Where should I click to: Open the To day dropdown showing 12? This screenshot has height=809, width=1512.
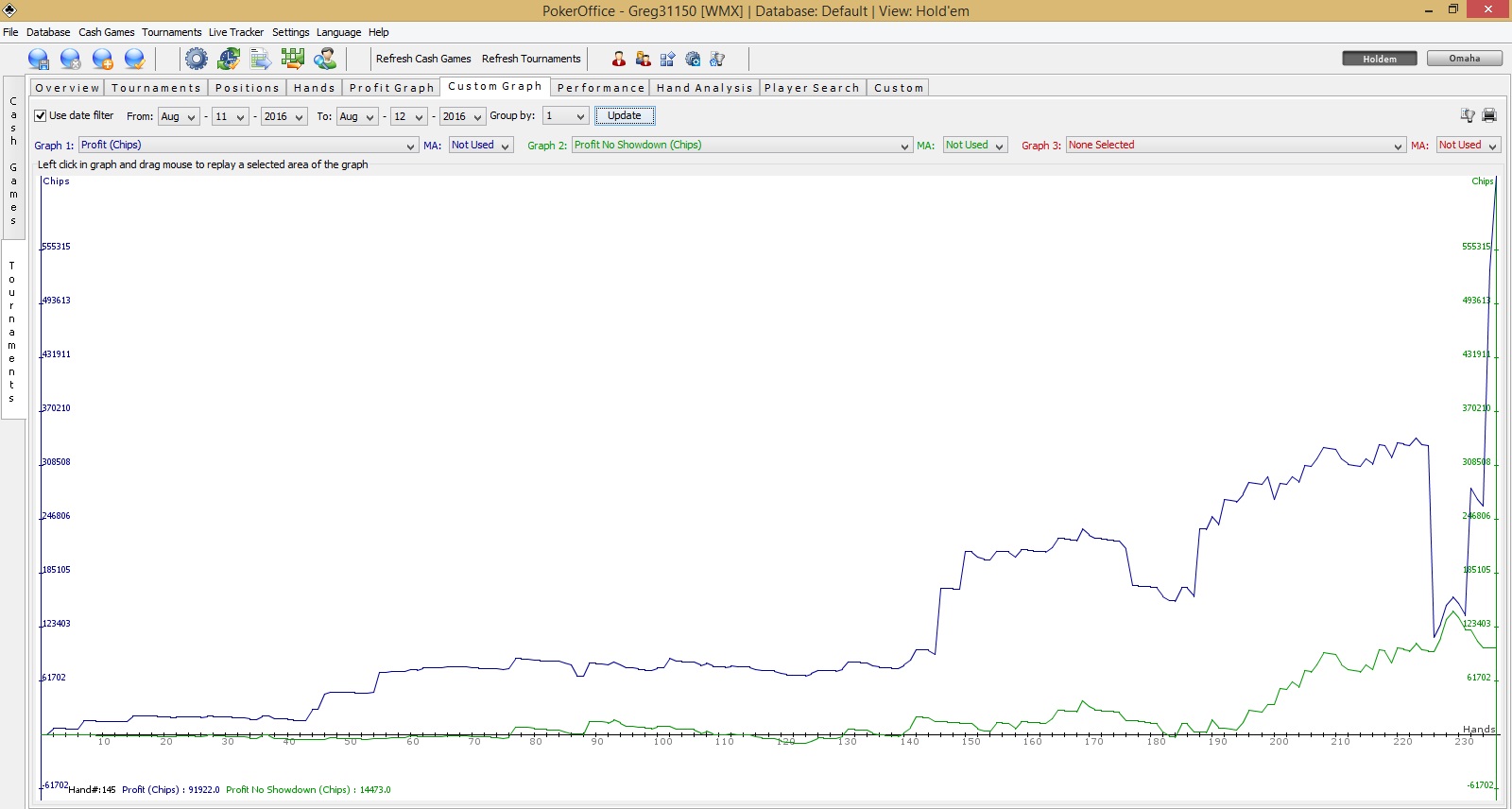408,116
